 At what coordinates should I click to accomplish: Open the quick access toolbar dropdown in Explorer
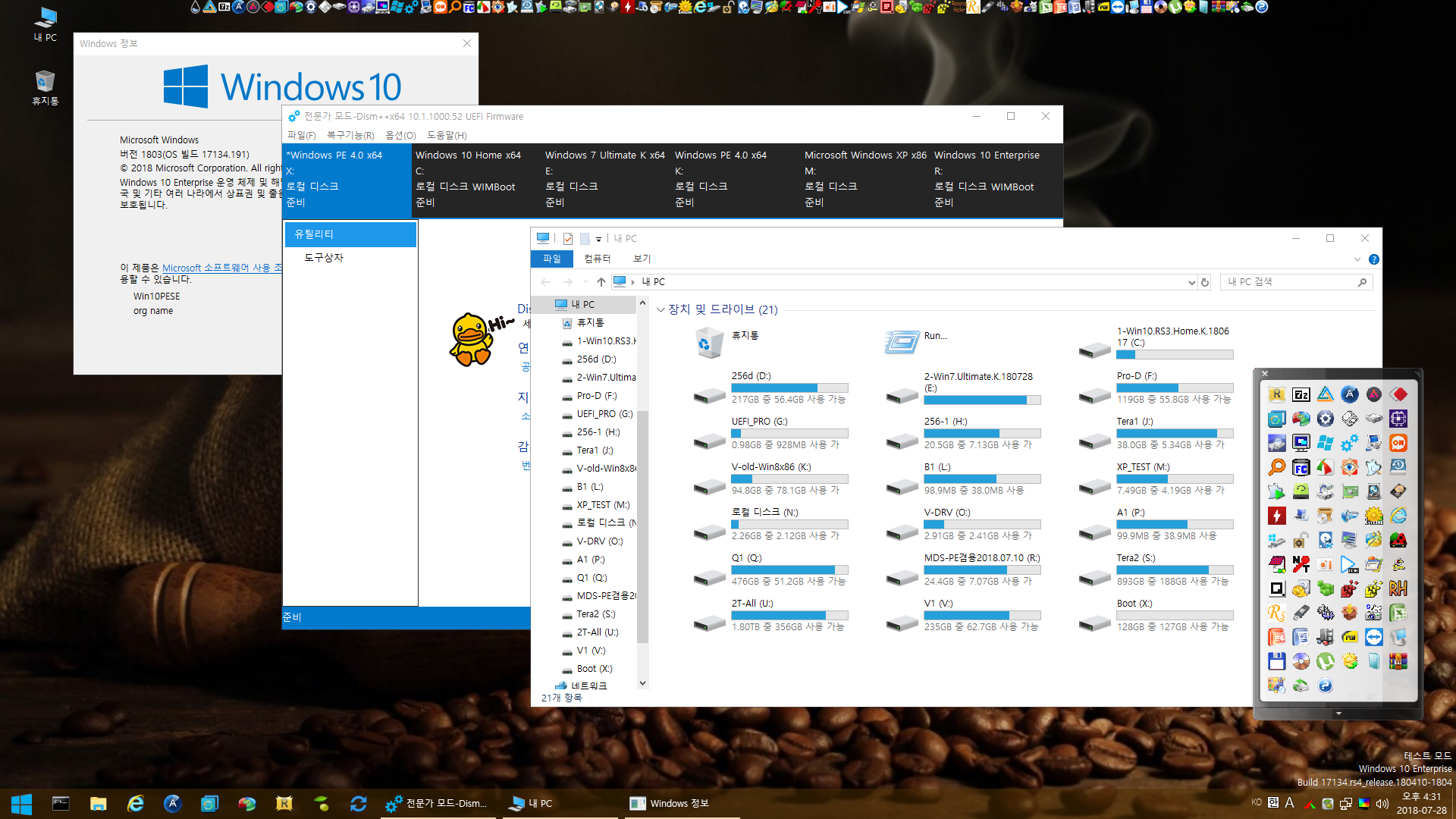click(598, 239)
